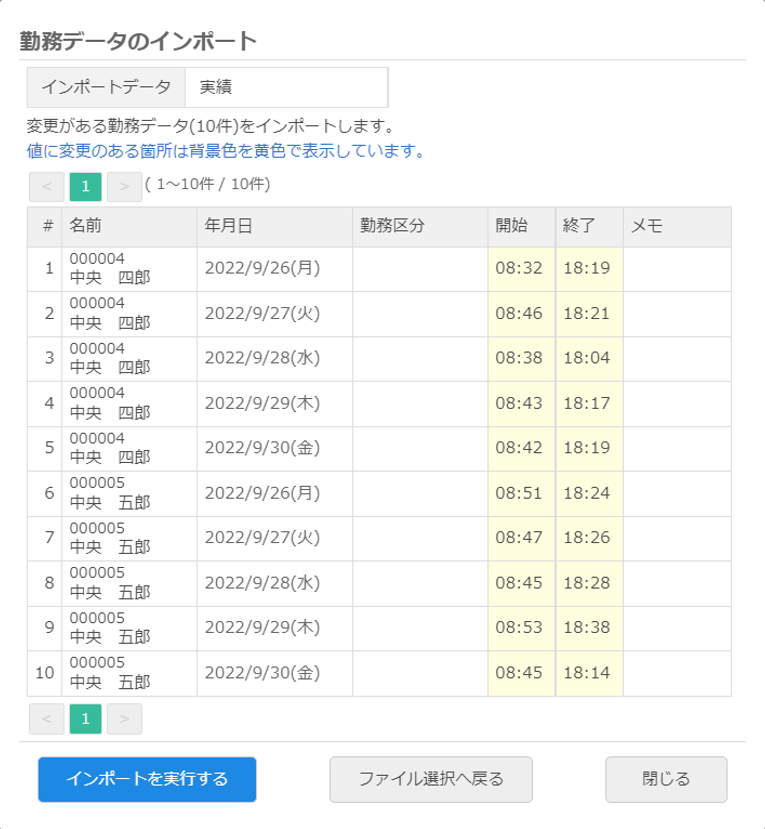
Task: Go to previous page using top pagination arrow
Action: click(44, 184)
